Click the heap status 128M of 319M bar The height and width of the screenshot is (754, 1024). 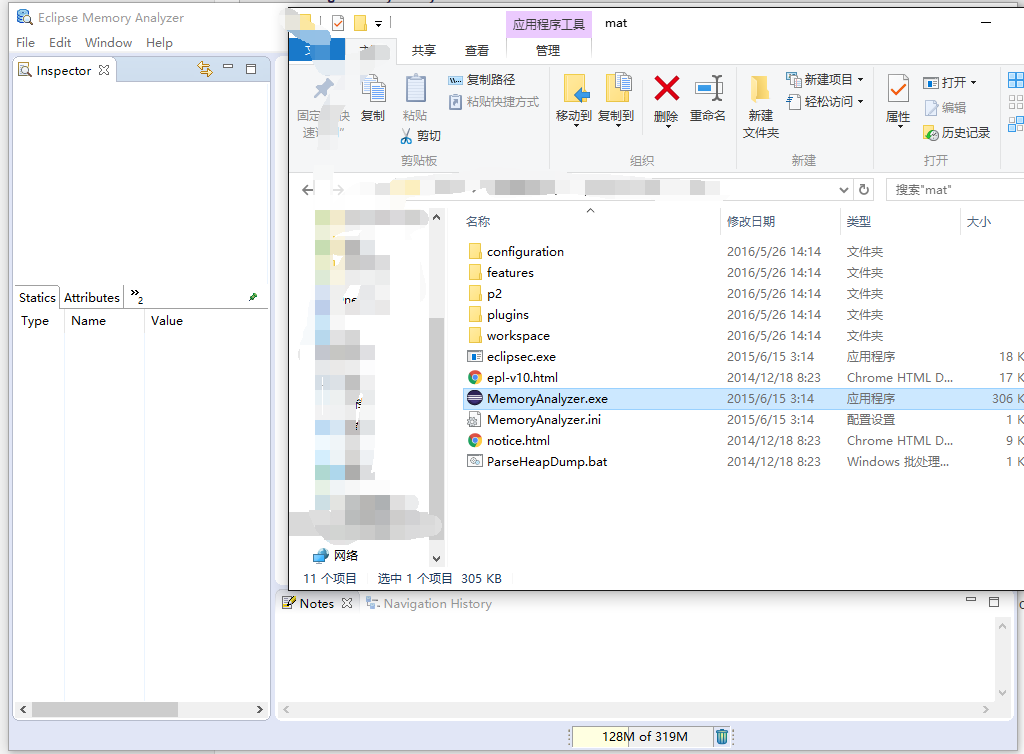click(x=641, y=736)
